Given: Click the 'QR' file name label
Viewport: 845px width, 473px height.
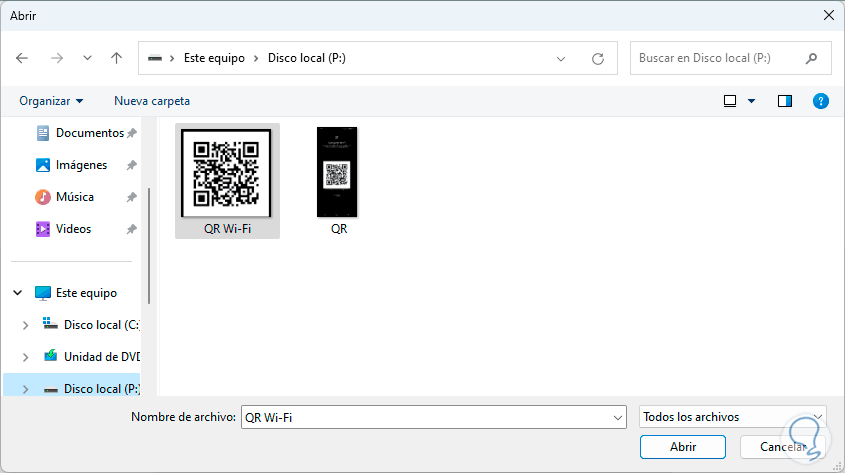Looking at the screenshot, I should pos(339,228).
